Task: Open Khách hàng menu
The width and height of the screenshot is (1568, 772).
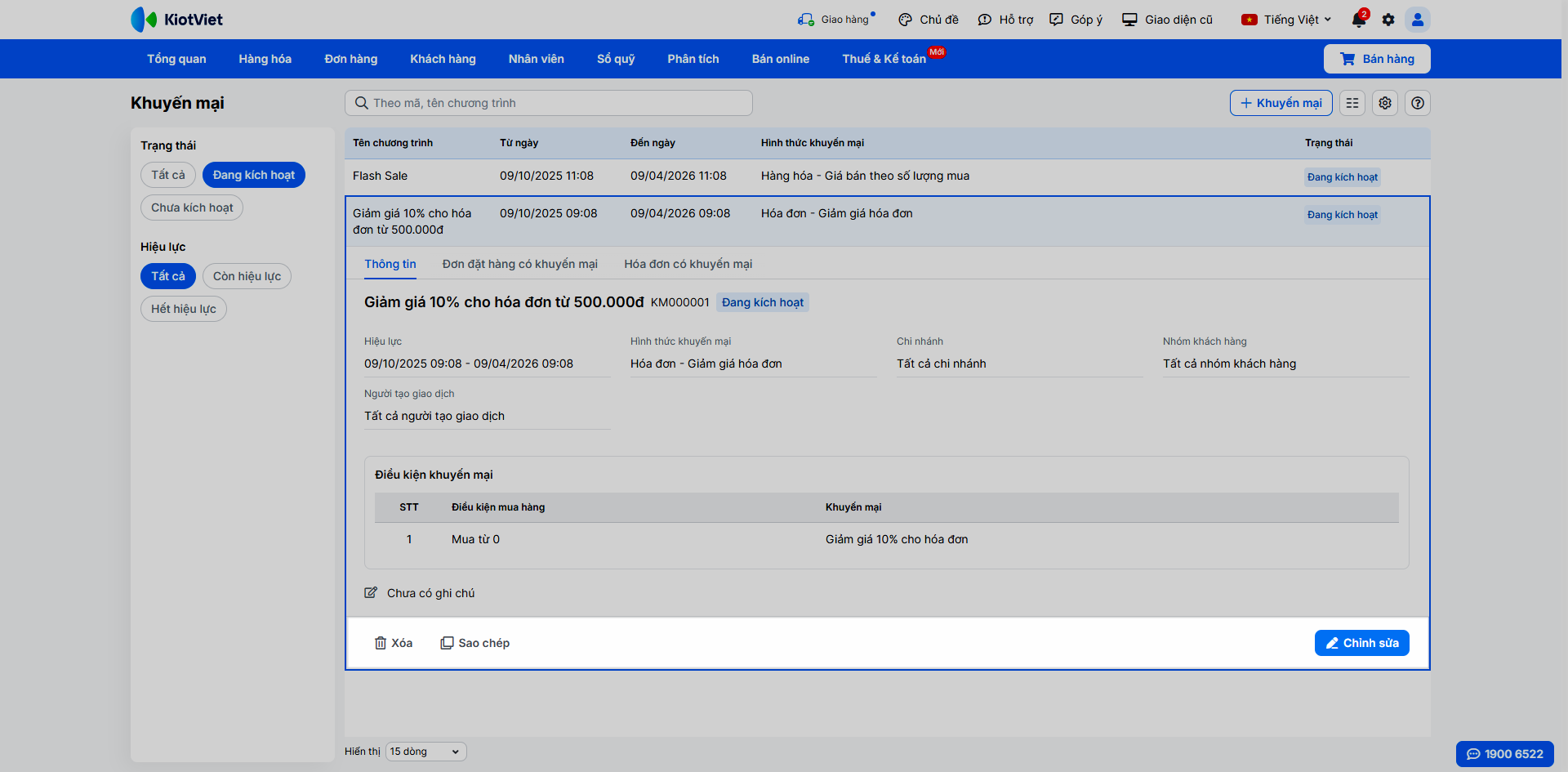Action: [443, 59]
